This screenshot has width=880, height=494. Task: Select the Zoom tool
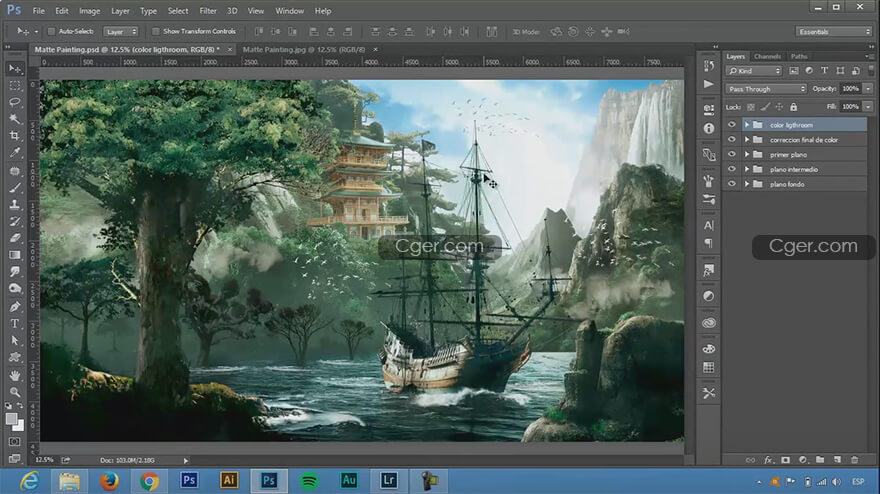15,392
